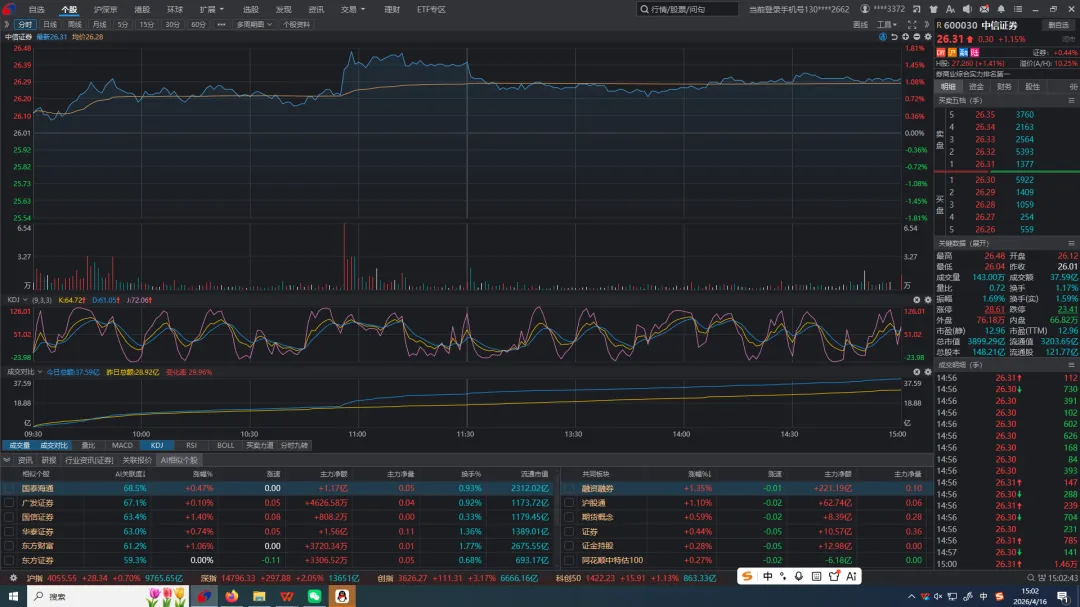
Task: Expand the 交易 menu dropdown
Action: (x=353, y=9)
